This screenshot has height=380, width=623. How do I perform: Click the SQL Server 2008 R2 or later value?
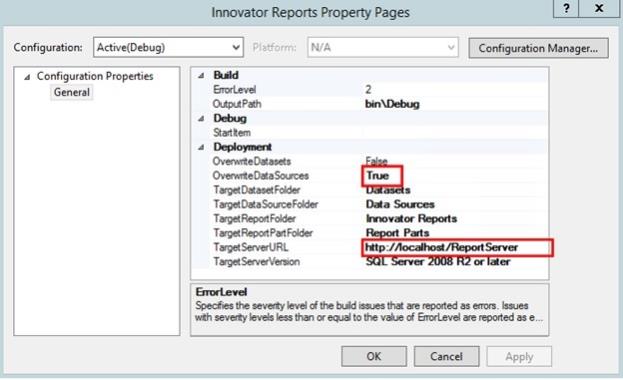pyautogui.click(x=438, y=262)
